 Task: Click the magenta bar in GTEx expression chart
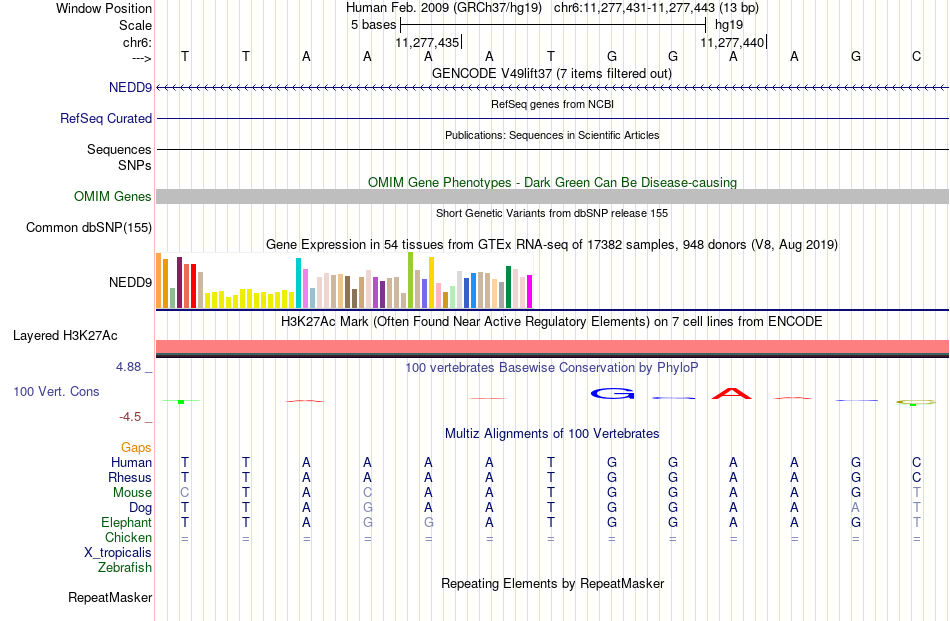pos(530,291)
